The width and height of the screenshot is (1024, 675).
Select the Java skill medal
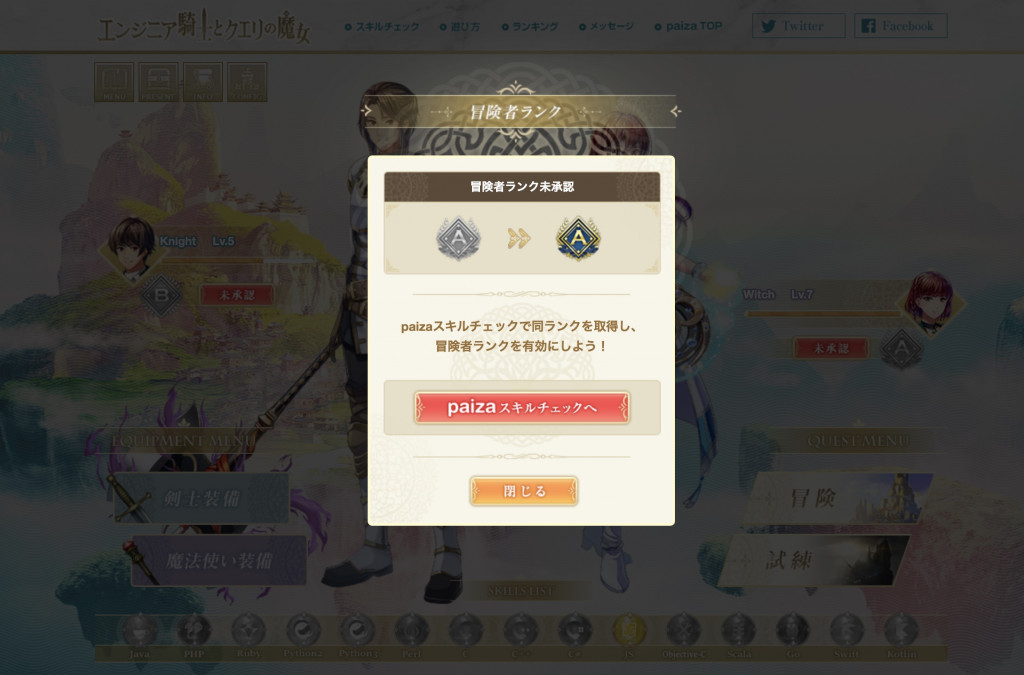coord(140,630)
